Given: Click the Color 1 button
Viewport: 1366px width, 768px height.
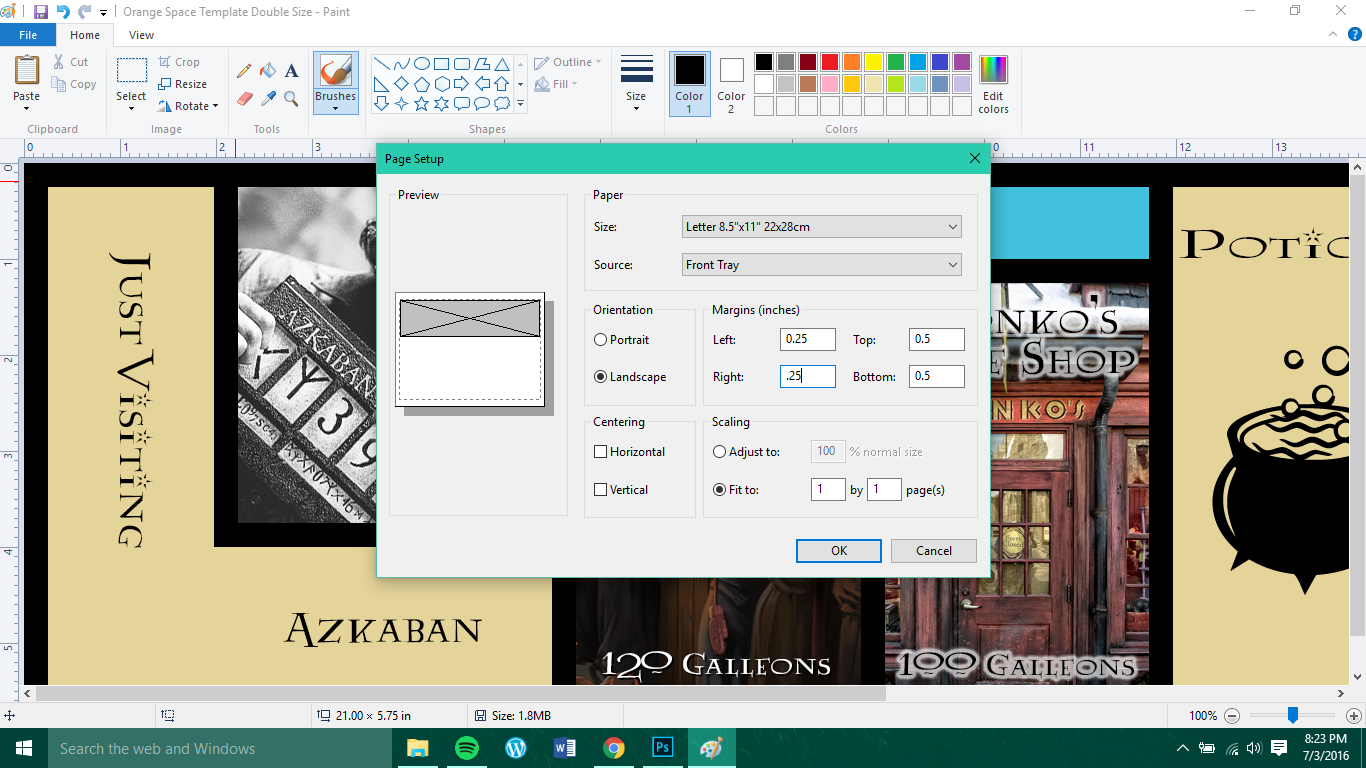Looking at the screenshot, I should (x=690, y=84).
